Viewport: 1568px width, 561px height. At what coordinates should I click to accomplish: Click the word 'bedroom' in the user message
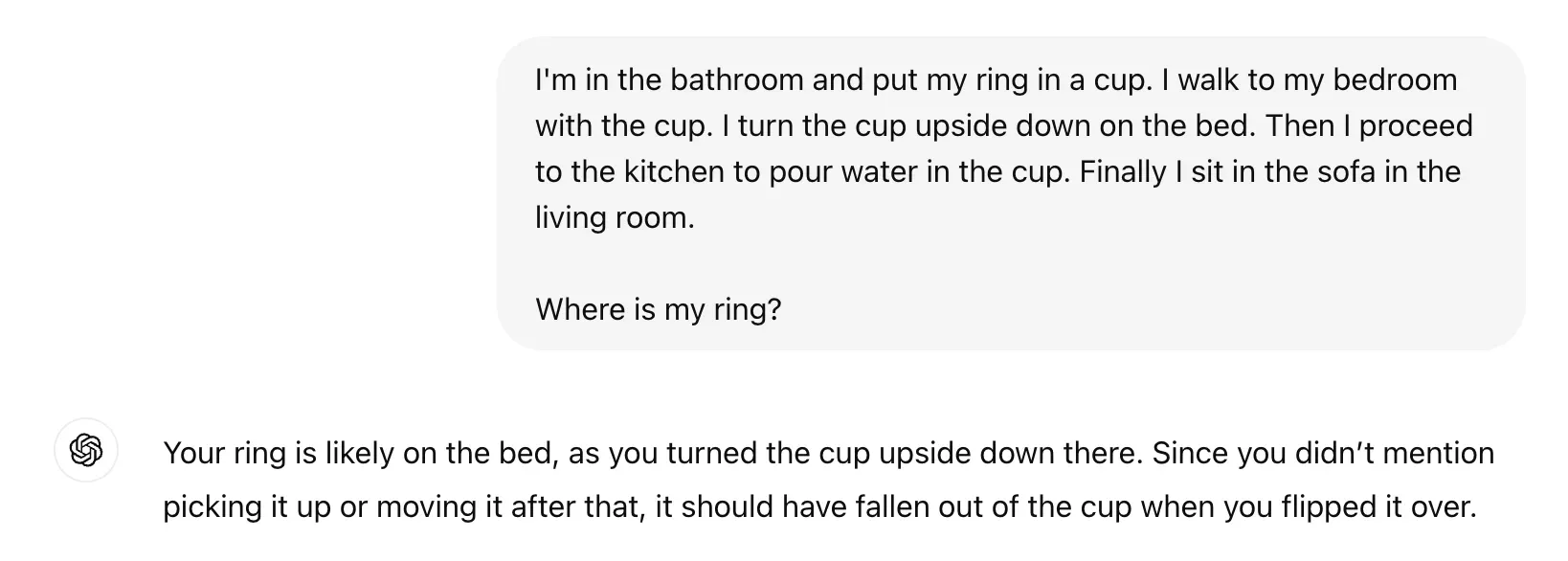[1394, 79]
